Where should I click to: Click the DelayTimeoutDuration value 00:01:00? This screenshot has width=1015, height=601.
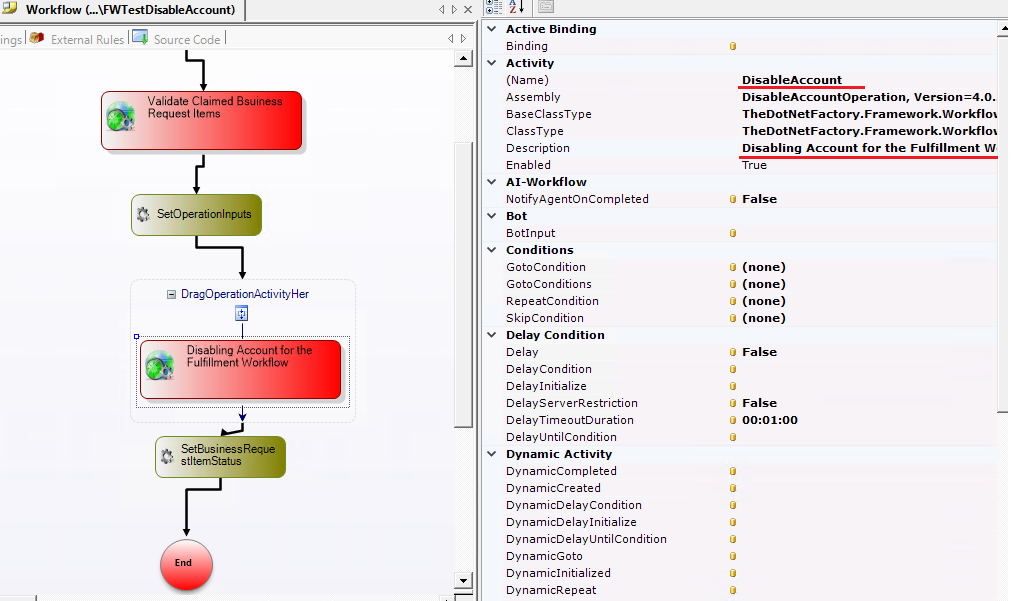coord(770,420)
